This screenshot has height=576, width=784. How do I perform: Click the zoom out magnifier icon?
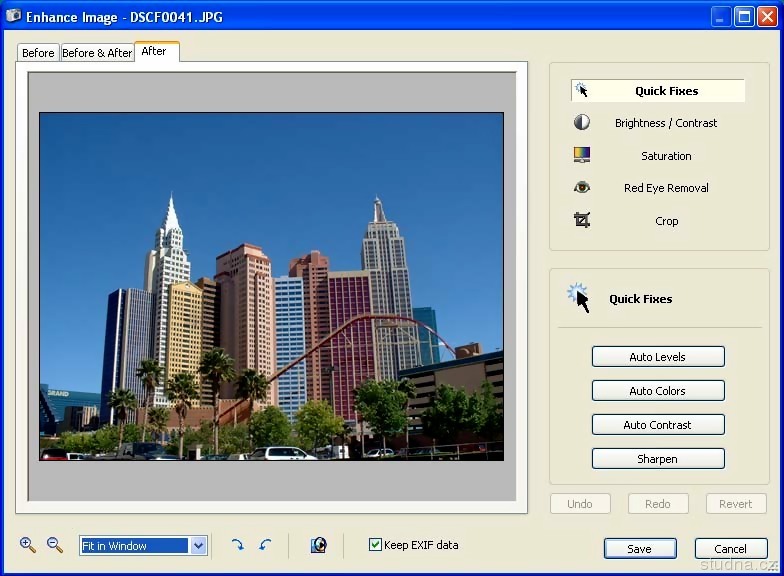[x=55, y=545]
